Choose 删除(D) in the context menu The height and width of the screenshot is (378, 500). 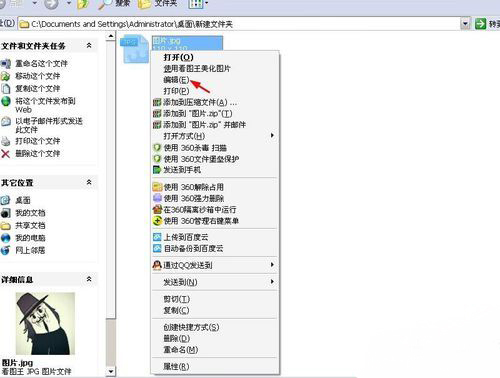(x=176, y=339)
